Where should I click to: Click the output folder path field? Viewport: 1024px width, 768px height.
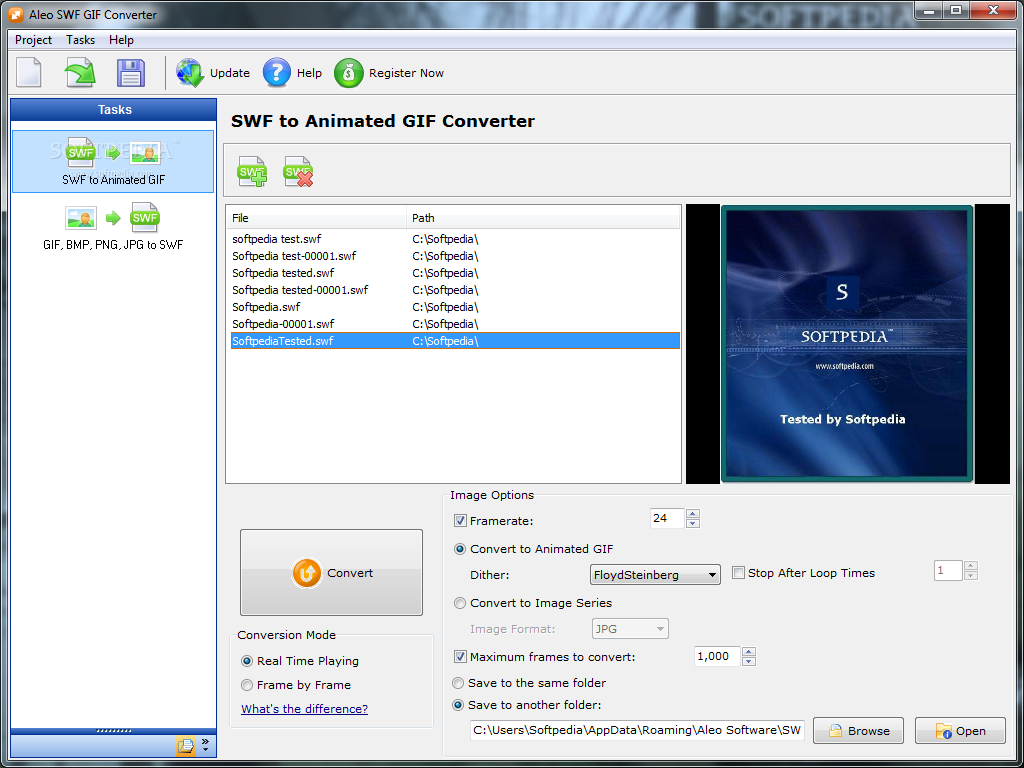tap(637, 730)
